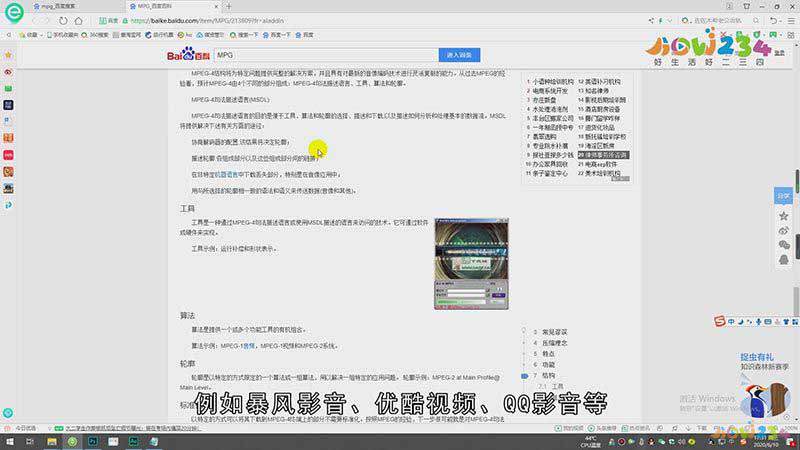Viewport: 800px width, 450px height.
Task: Click the ad link 办公家具回收
Action: coord(550,164)
